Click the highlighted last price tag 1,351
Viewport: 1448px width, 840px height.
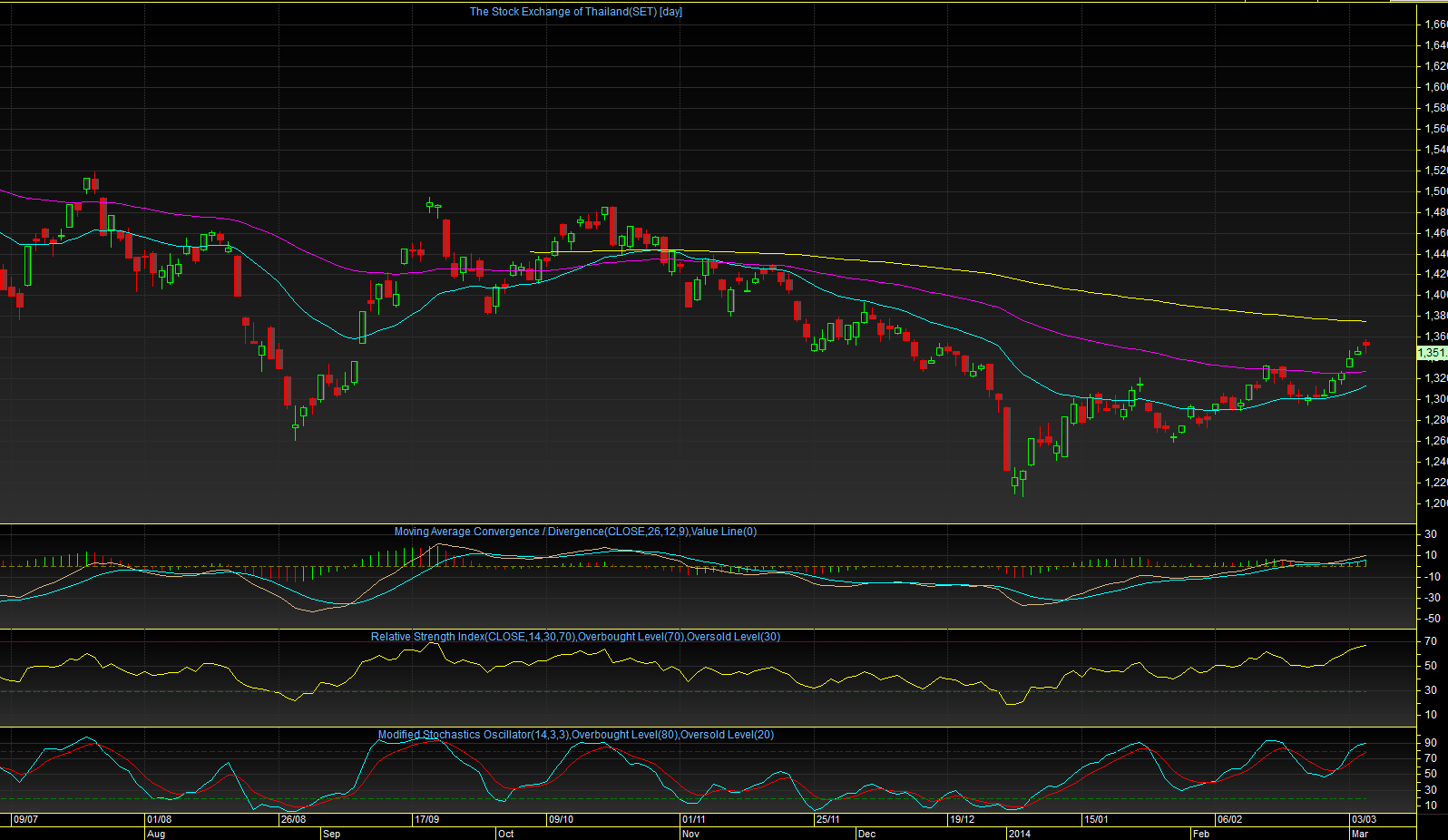[1432, 353]
